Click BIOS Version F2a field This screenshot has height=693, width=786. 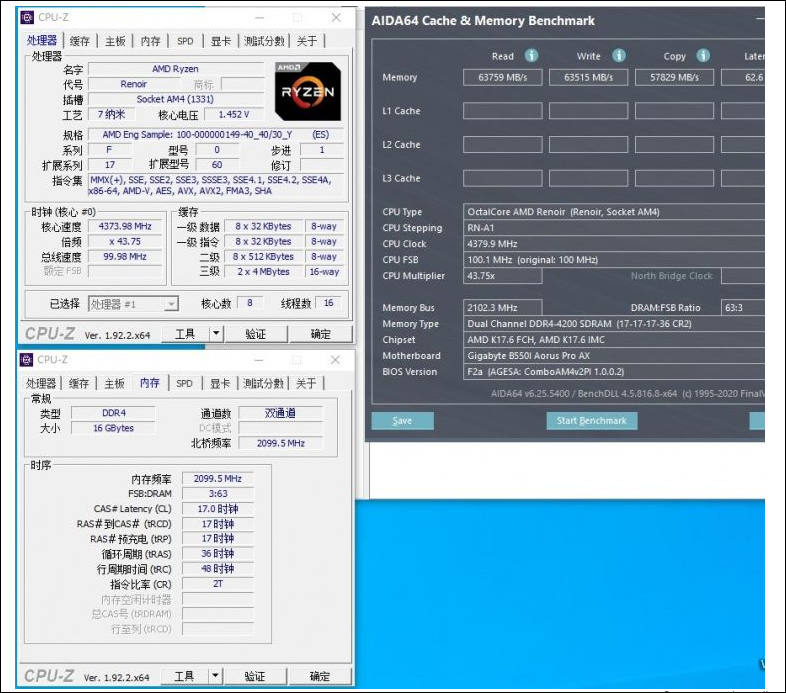coord(614,372)
